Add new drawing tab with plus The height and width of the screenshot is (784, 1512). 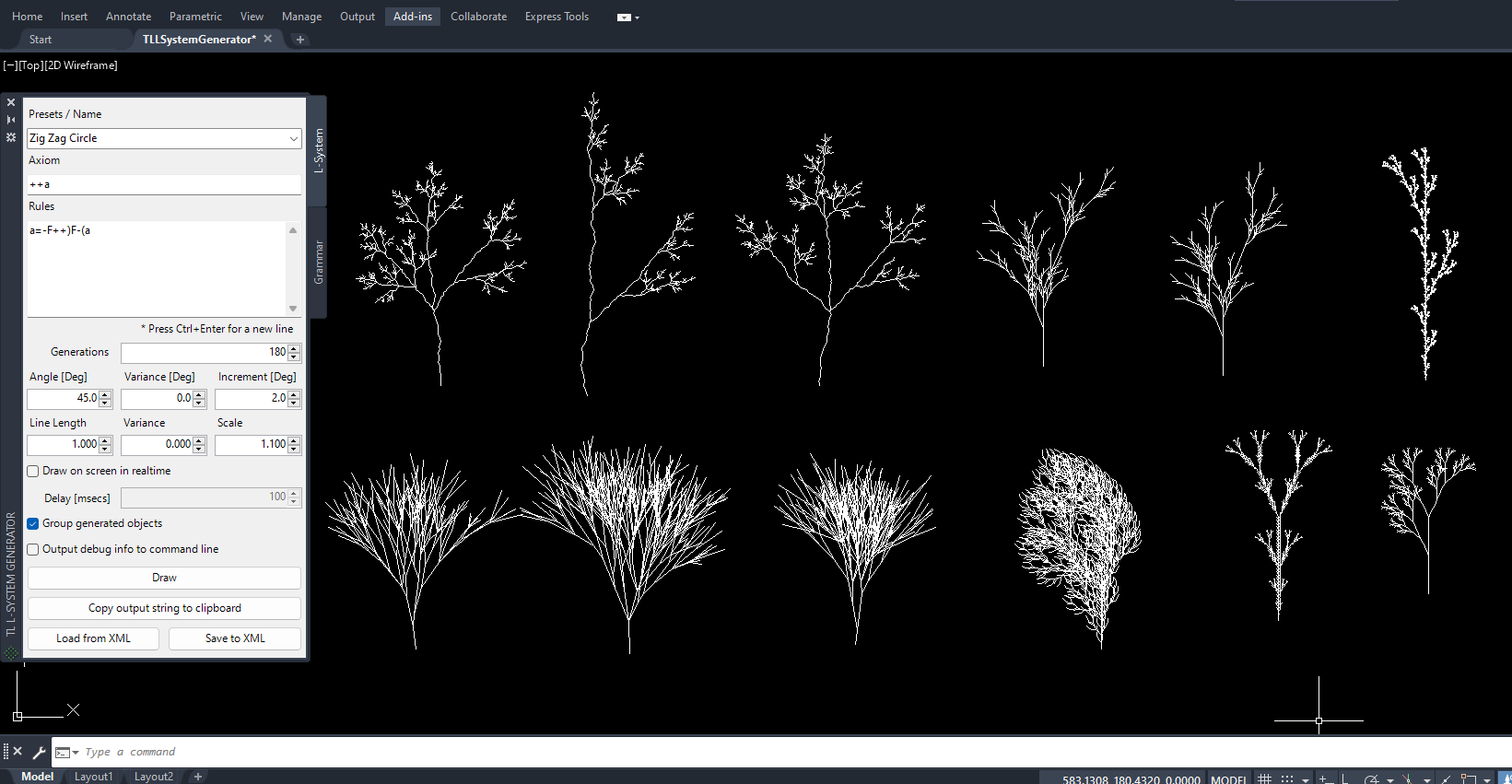[x=300, y=40]
